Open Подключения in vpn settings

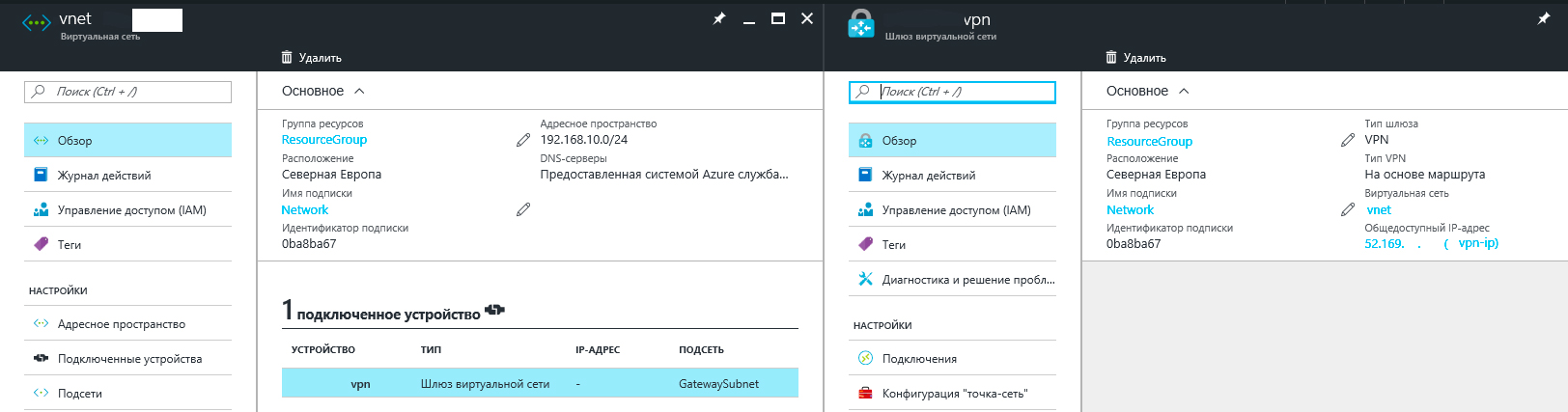pos(919,359)
